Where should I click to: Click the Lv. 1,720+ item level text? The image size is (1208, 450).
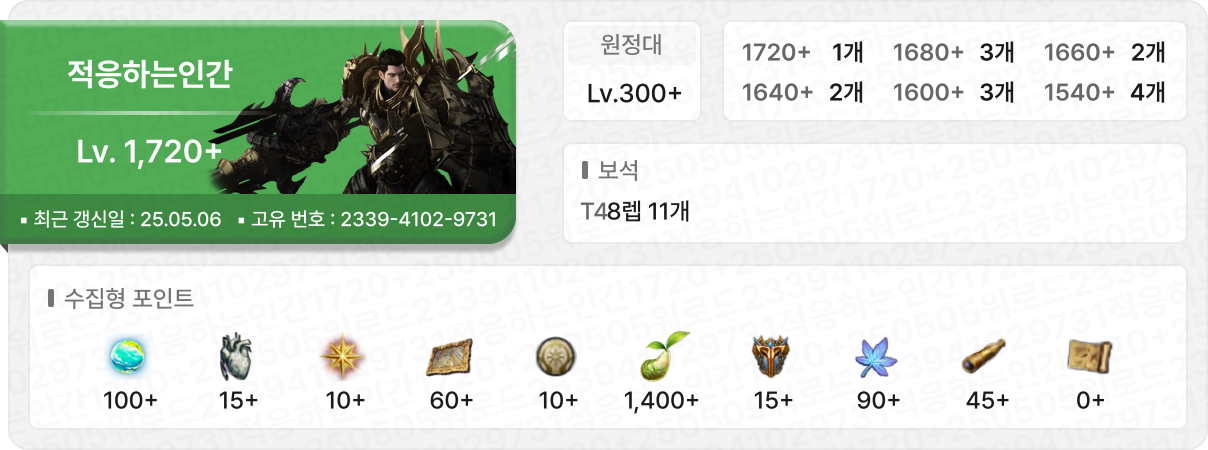(149, 151)
